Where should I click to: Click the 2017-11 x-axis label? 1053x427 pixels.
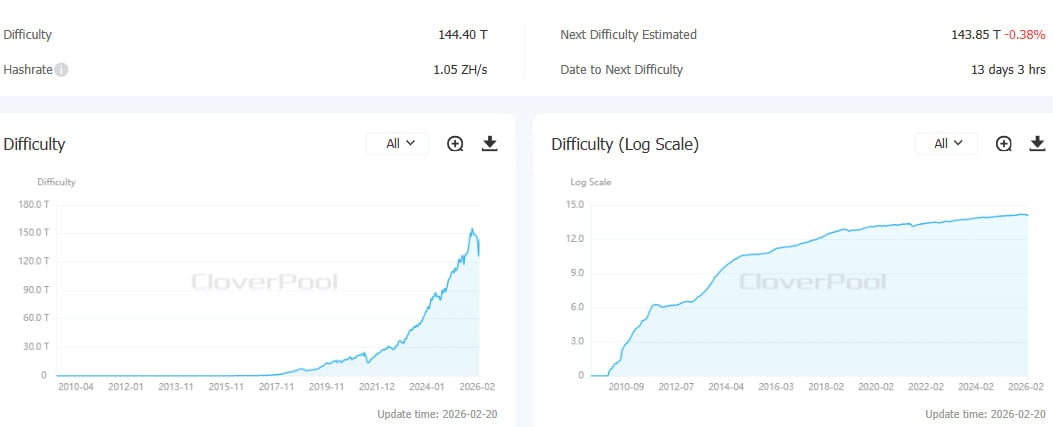277,386
